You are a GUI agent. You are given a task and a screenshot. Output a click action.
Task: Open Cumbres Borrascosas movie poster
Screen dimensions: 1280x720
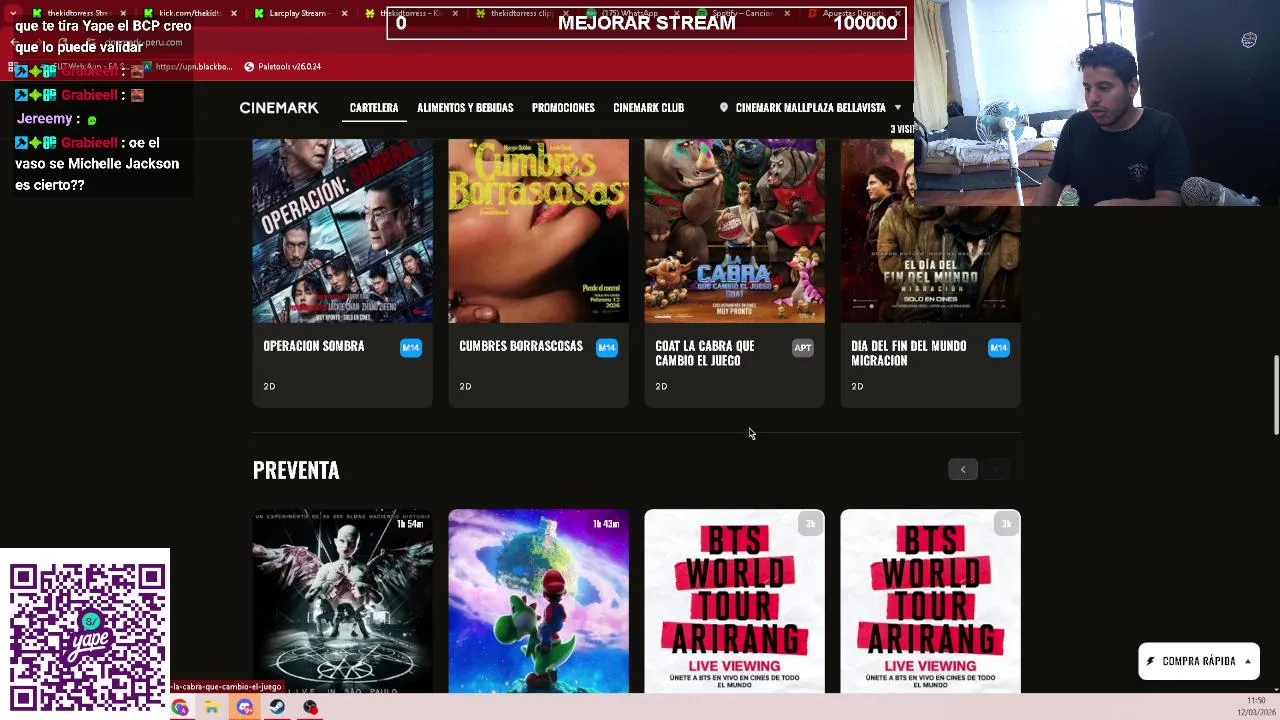click(539, 231)
